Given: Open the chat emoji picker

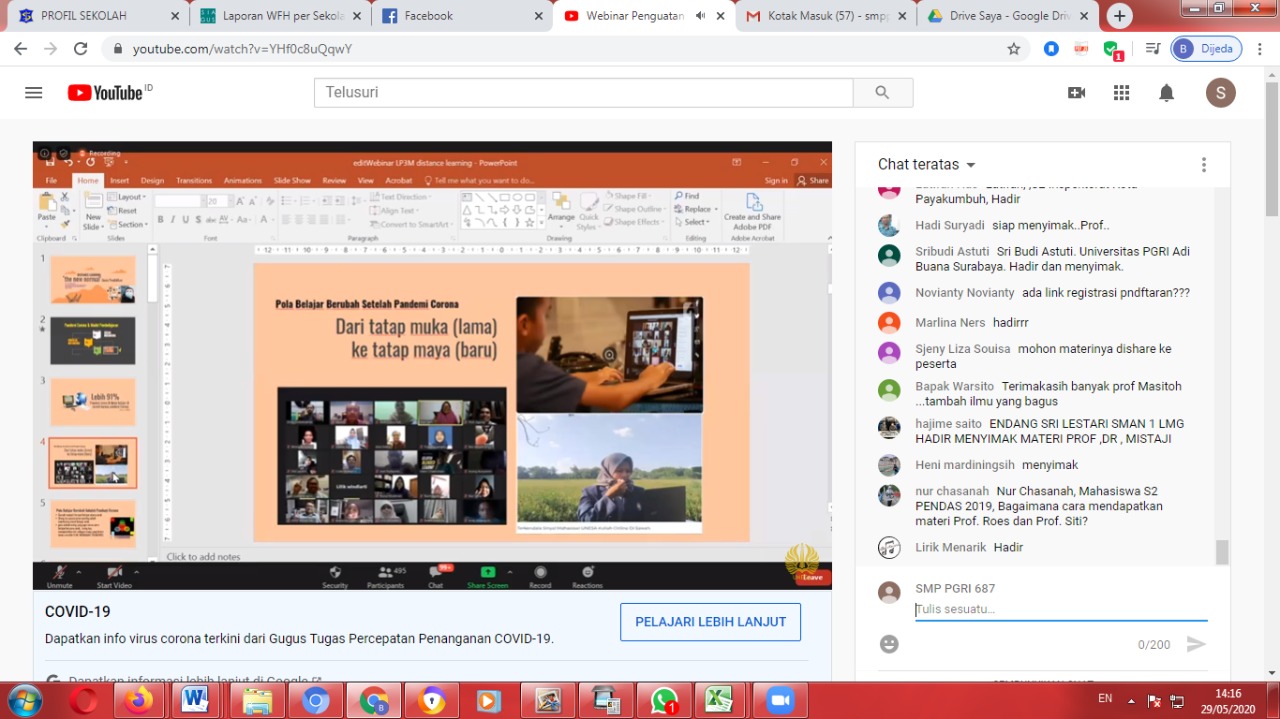Looking at the screenshot, I should coord(889,644).
